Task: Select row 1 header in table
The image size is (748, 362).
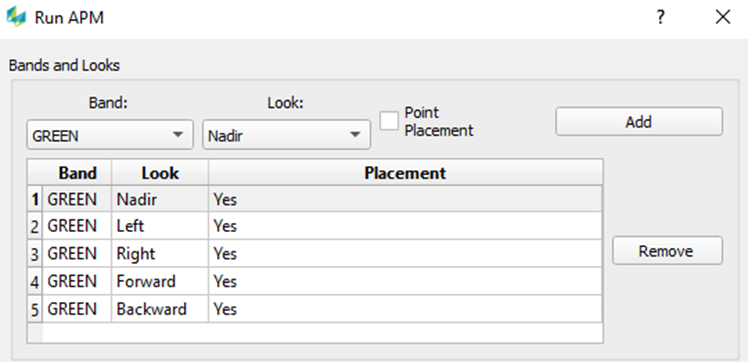Action: coord(35,199)
